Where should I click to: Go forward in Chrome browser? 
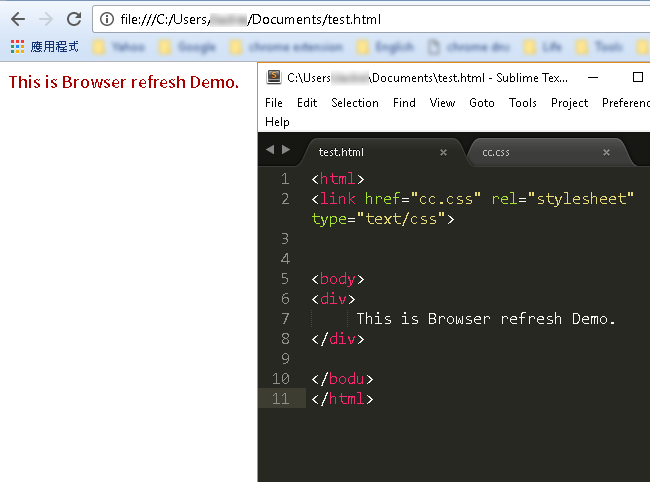tap(46, 19)
